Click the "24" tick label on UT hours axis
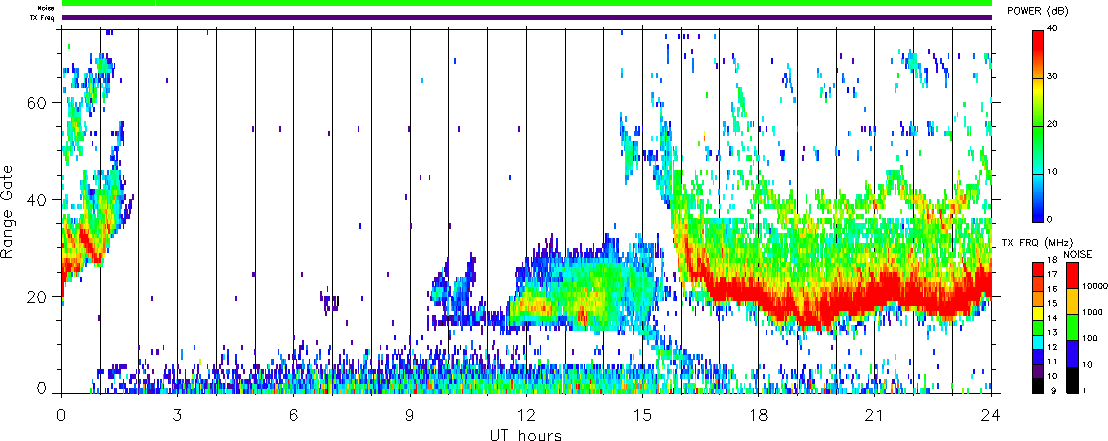The height and width of the screenshot is (441, 1108). pyautogui.click(x=991, y=415)
